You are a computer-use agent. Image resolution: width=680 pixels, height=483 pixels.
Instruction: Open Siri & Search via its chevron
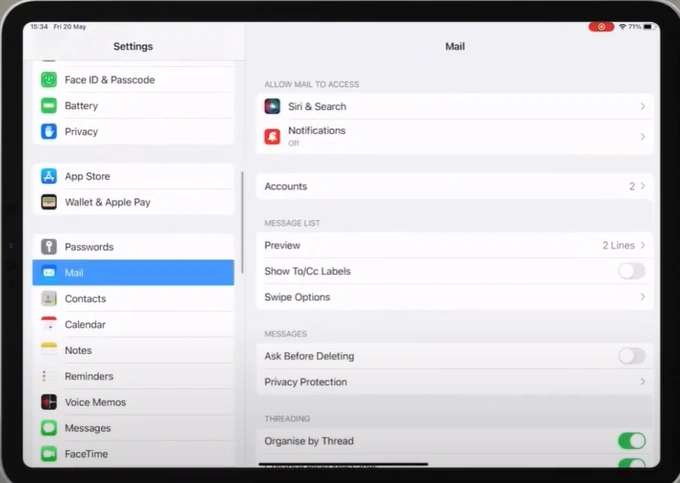[643, 106]
